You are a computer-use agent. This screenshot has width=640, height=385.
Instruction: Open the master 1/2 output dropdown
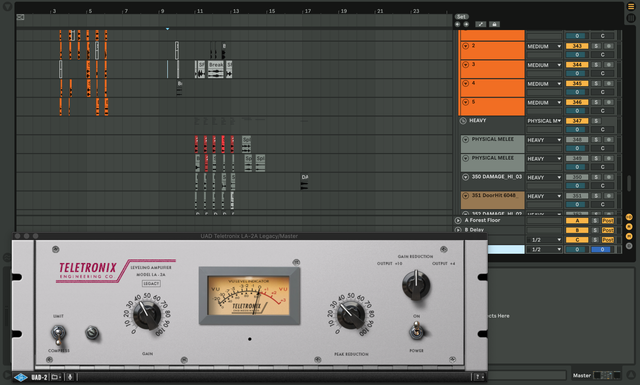[544, 249]
